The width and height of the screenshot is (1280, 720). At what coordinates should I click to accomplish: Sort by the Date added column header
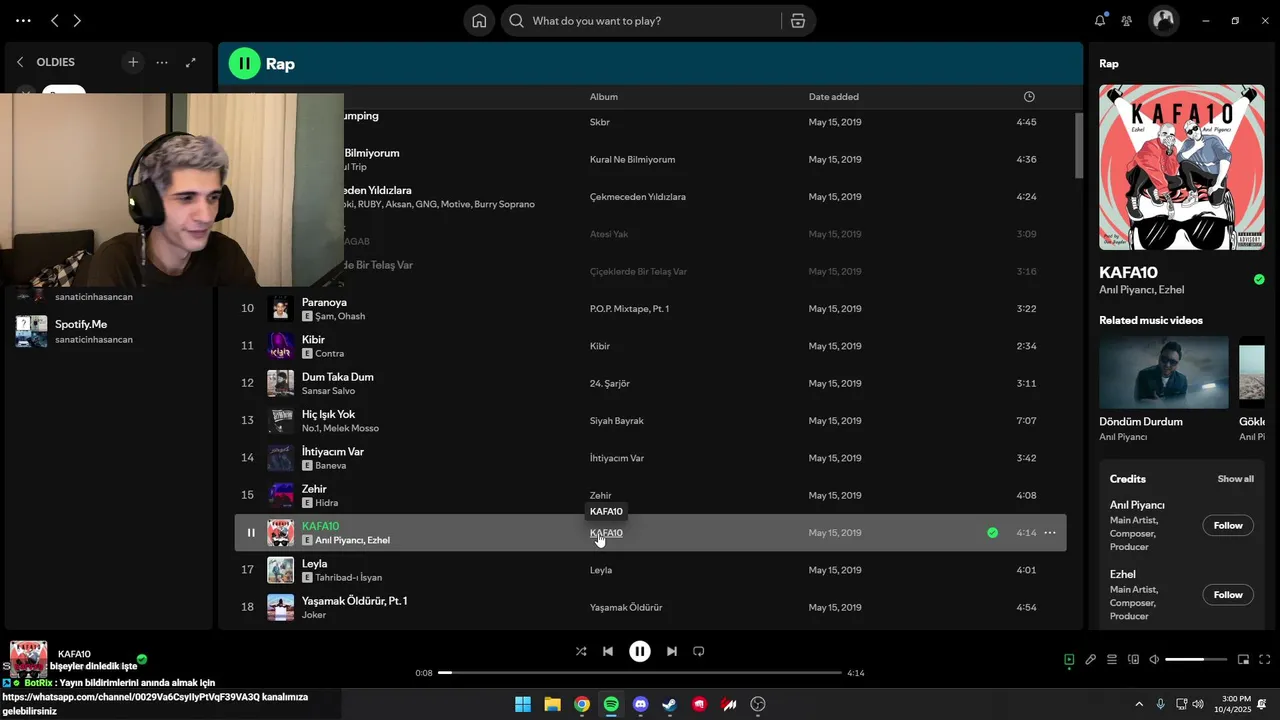834,97
